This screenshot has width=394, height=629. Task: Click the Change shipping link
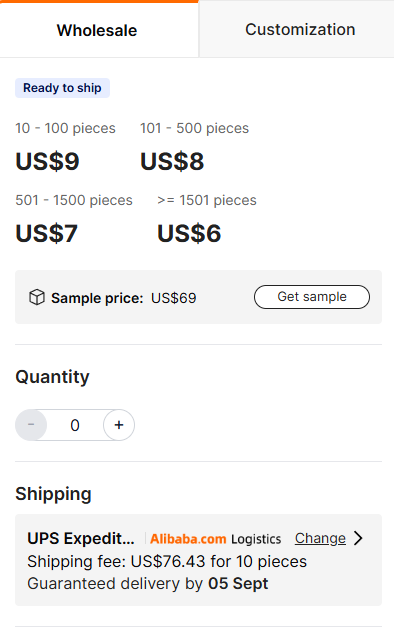(x=320, y=538)
